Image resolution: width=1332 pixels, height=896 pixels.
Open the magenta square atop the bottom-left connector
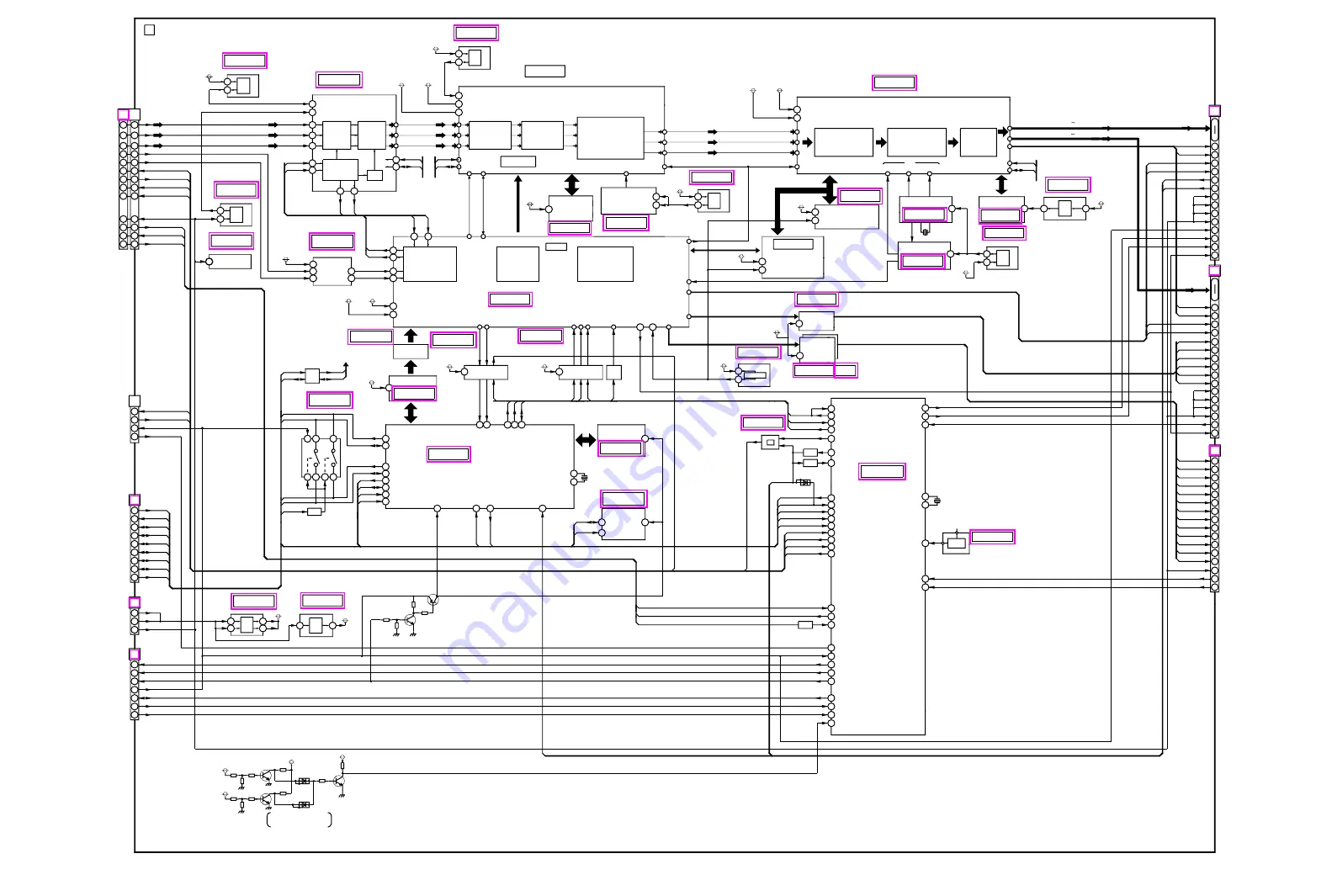pos(134,655)
